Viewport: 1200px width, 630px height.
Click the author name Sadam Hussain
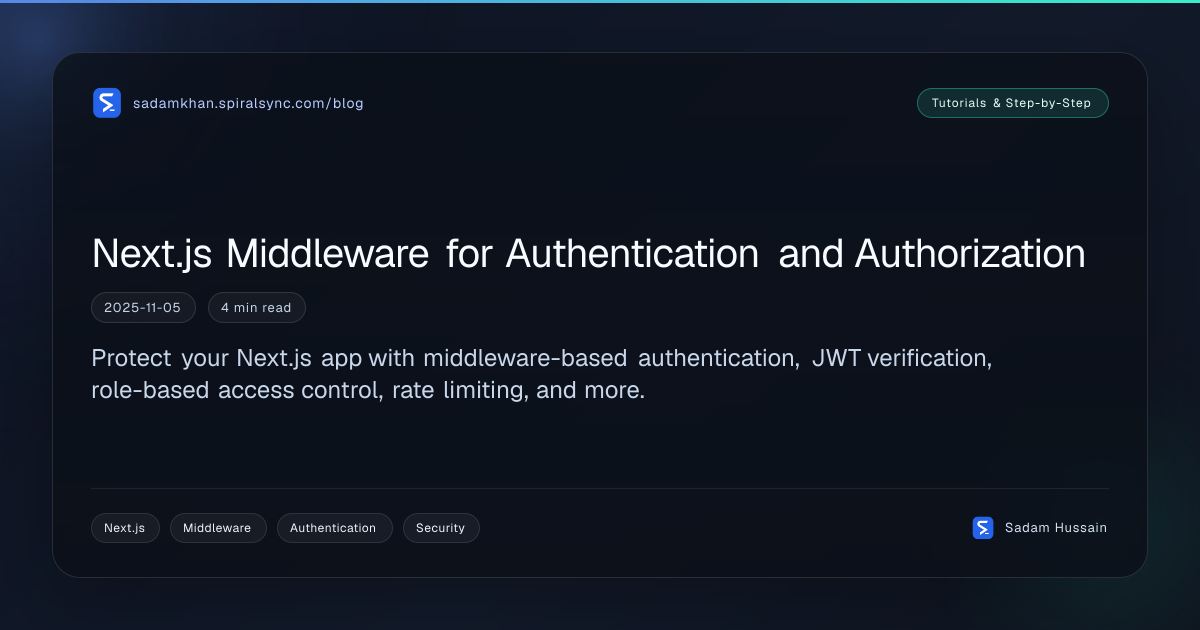1056,528
